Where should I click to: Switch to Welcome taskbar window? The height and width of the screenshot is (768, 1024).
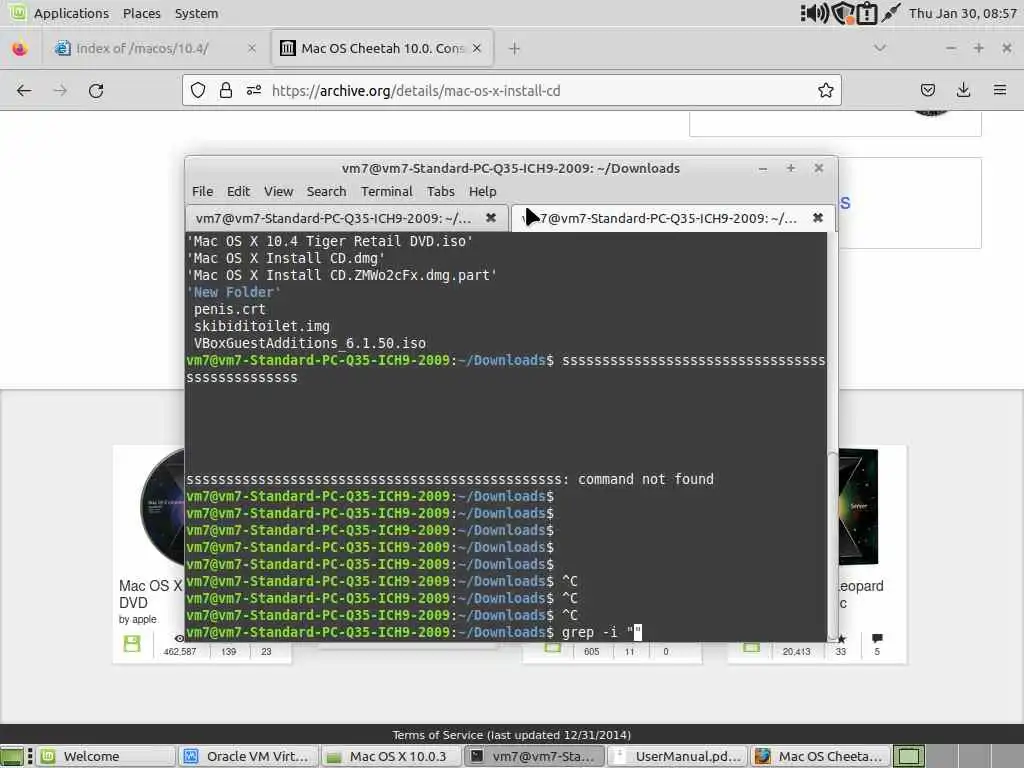pyautogui.click(x=106, y=756)
